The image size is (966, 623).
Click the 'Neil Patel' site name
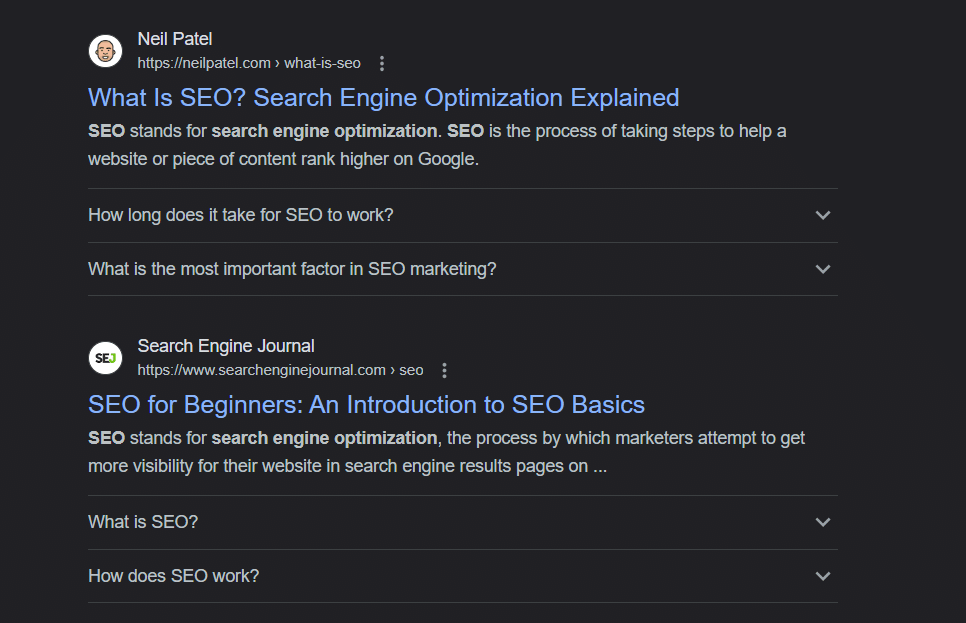tap(175, 38)
